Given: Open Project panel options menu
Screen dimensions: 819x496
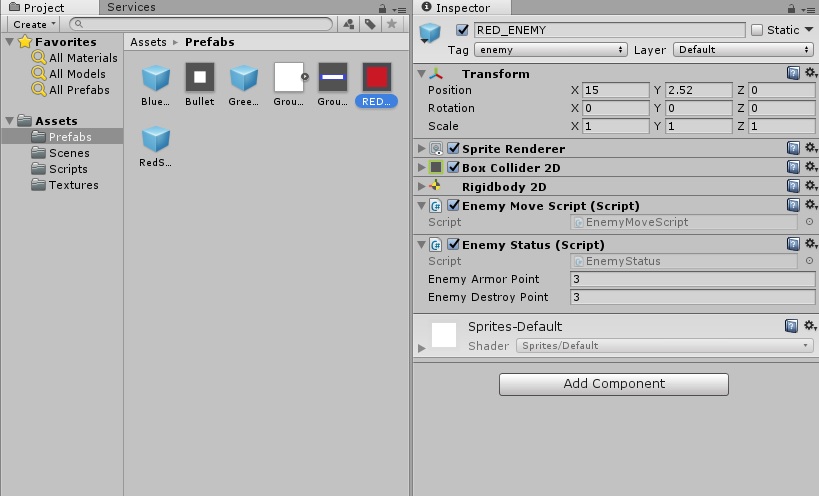Looking at the screenshot, I should (x=400, y=9).
